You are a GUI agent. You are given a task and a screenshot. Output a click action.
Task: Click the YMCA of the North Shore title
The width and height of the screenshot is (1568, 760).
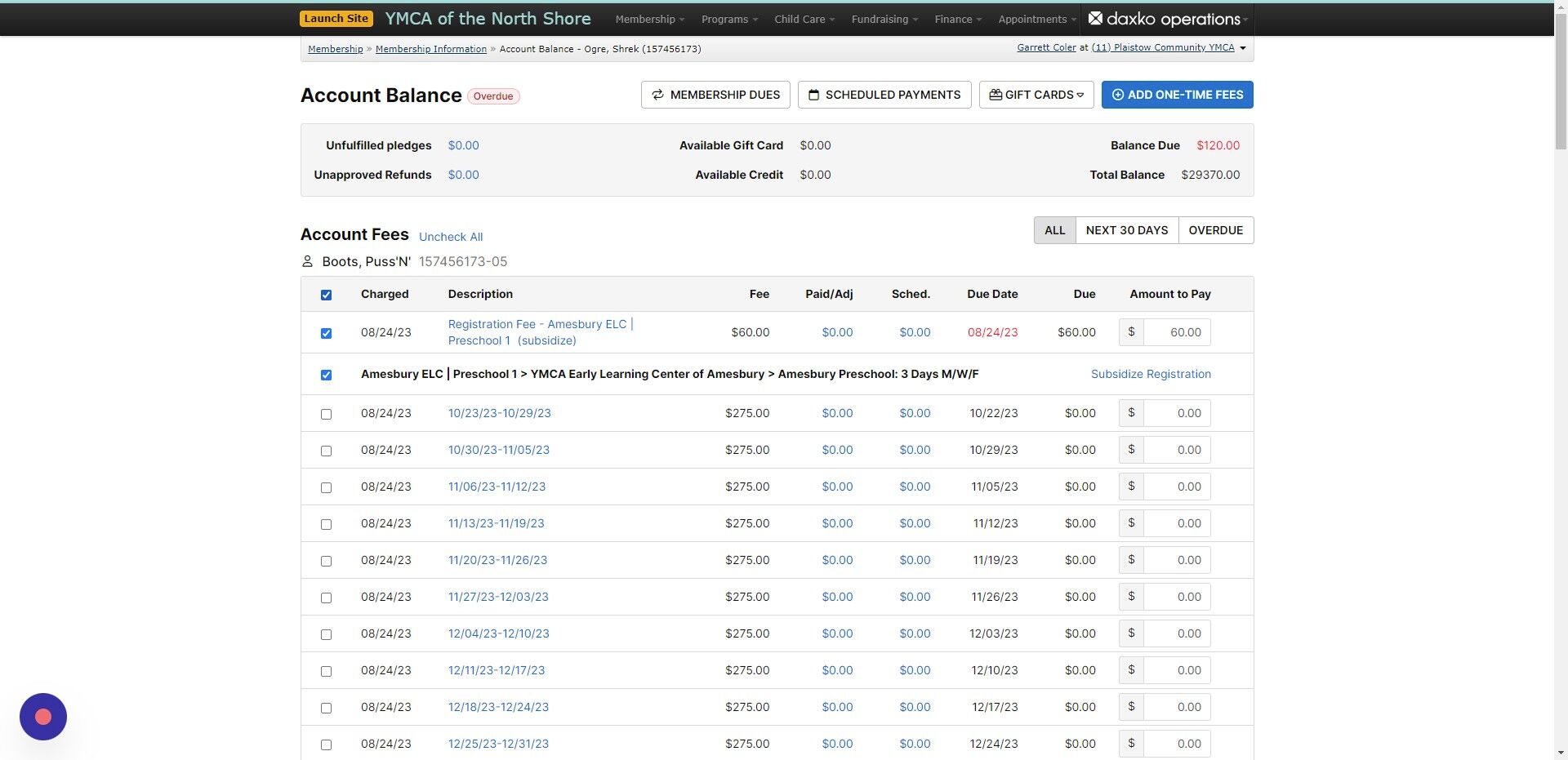tap(488, 19)
